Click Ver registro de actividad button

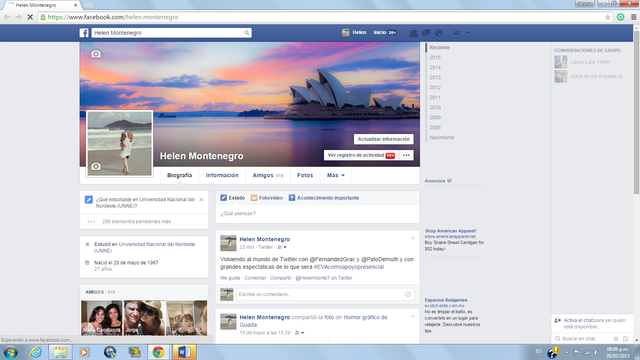(x=361, y=155)
